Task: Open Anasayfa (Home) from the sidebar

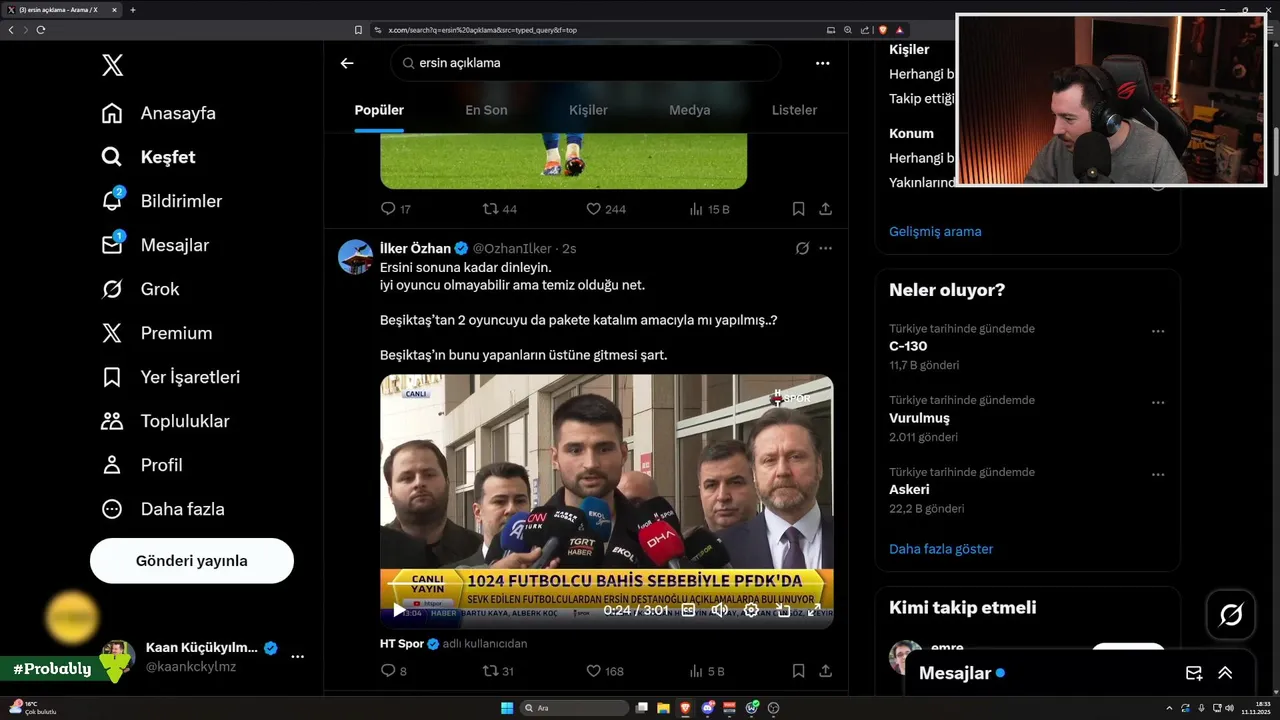Action: (x=158, y=113)
